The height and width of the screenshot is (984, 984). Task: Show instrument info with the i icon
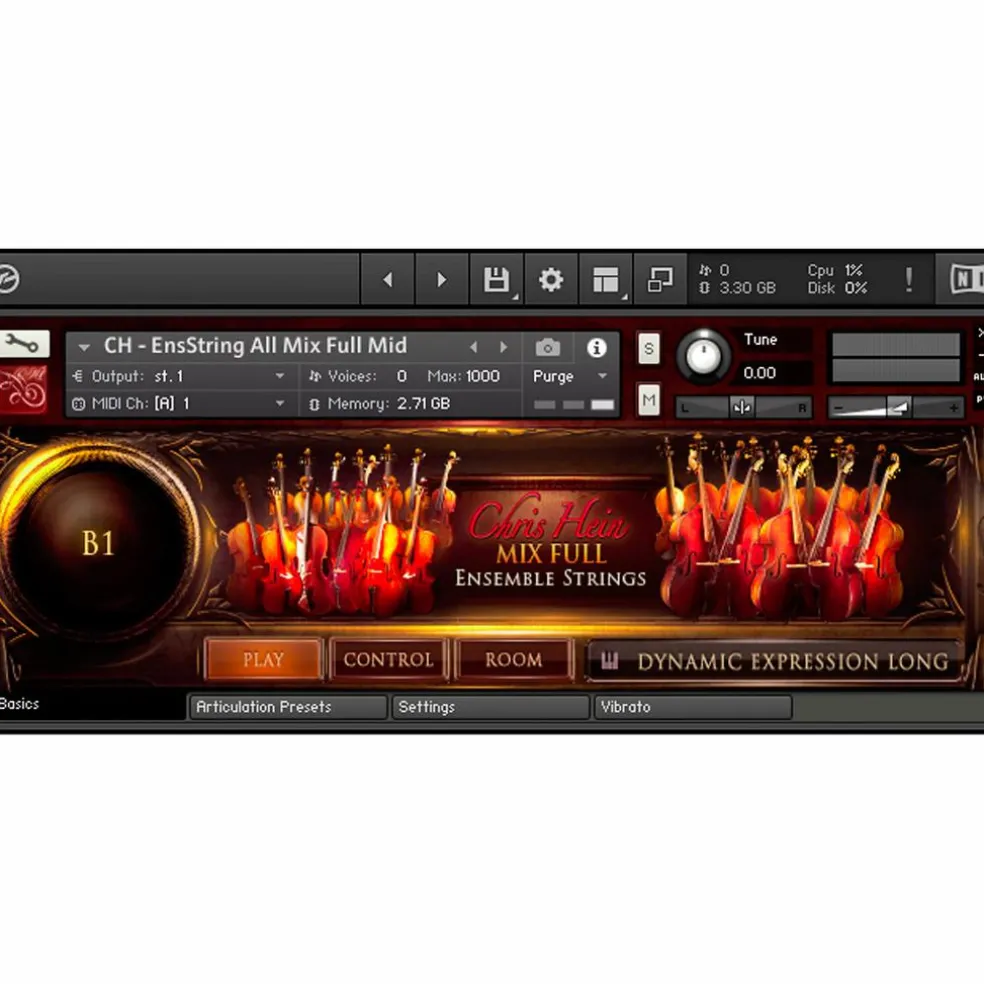[x=597, y=347]
